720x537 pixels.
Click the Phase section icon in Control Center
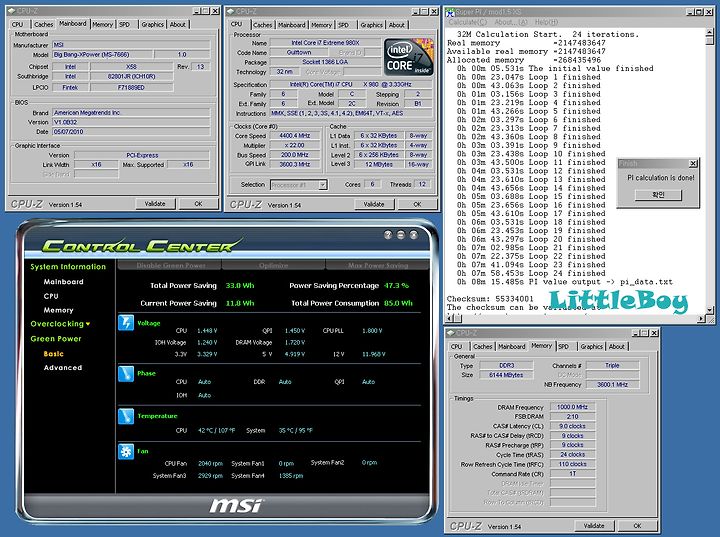coord(126,373)
